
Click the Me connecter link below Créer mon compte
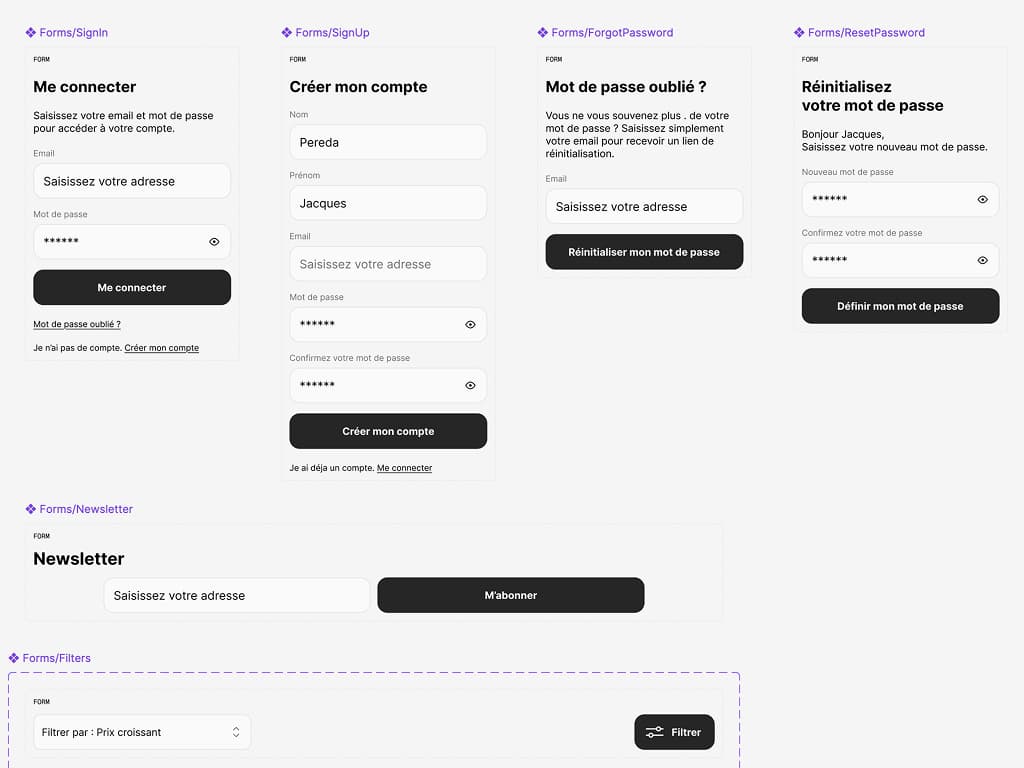click(404, 467)
